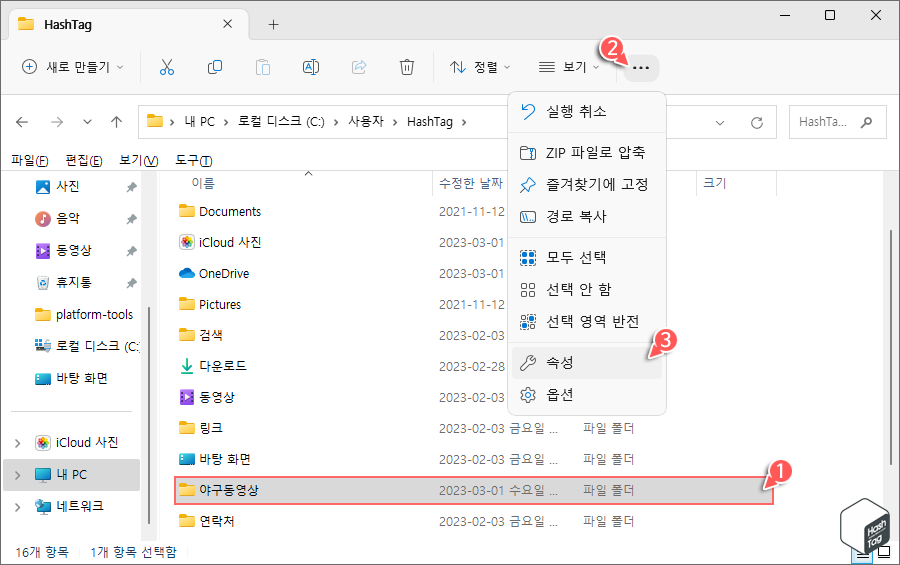Open recent locations chevron dropdown

(x=87, y=122)
